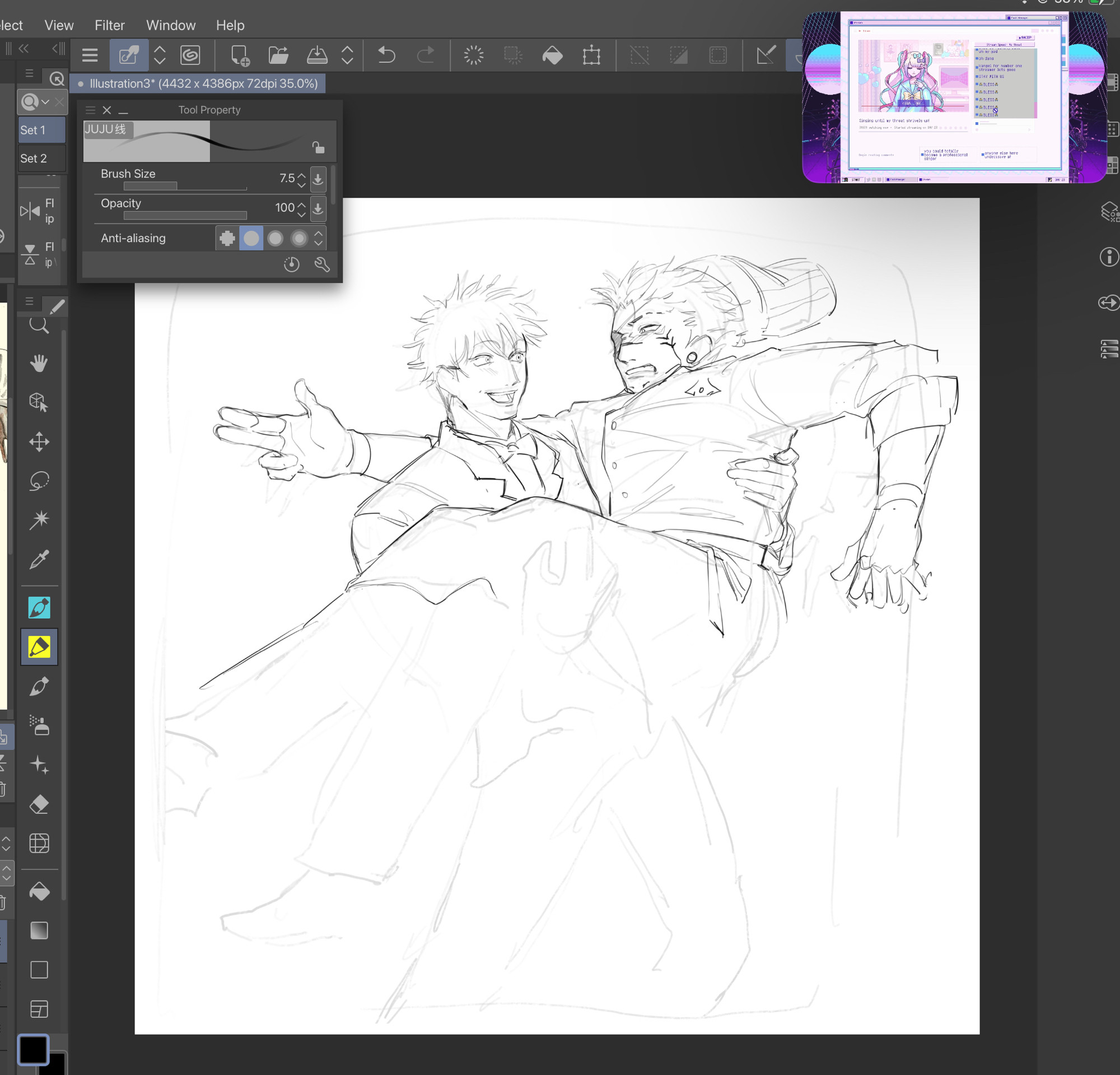This screenshot has width=1120, height=1075.
Task: Select Set 2 in quick access
Action: point(41,159)
